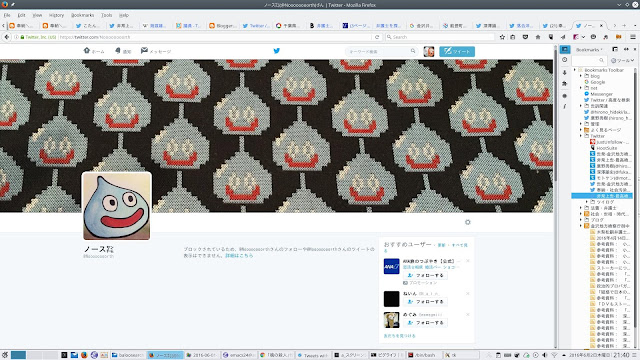This screenshot has width=640, height=360.
Task: Follow the ねいん suggested user
Action: pyautogui.click(x=425, y=302)
